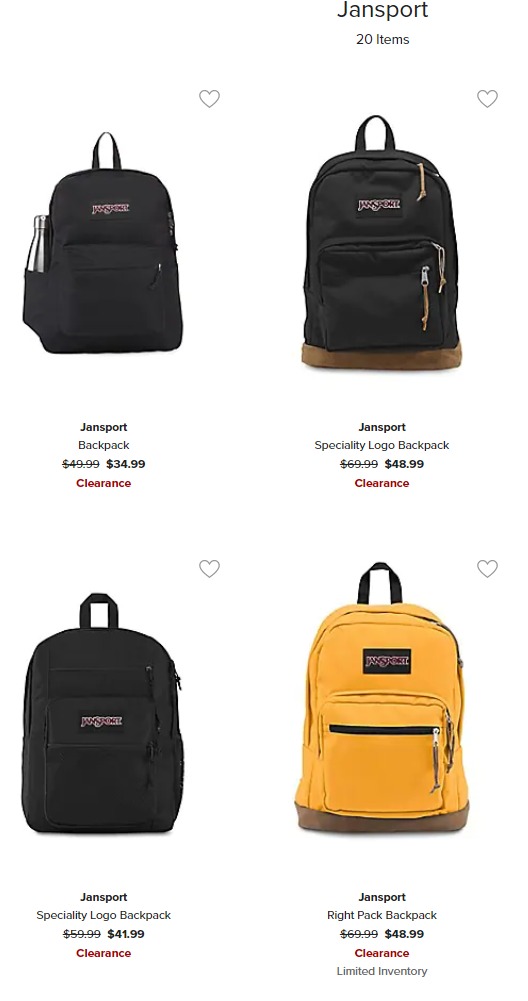528x1001 pixels.
Task: Click Jansport brand name above 'Backpack' title
Action: [x=103, y=427]
